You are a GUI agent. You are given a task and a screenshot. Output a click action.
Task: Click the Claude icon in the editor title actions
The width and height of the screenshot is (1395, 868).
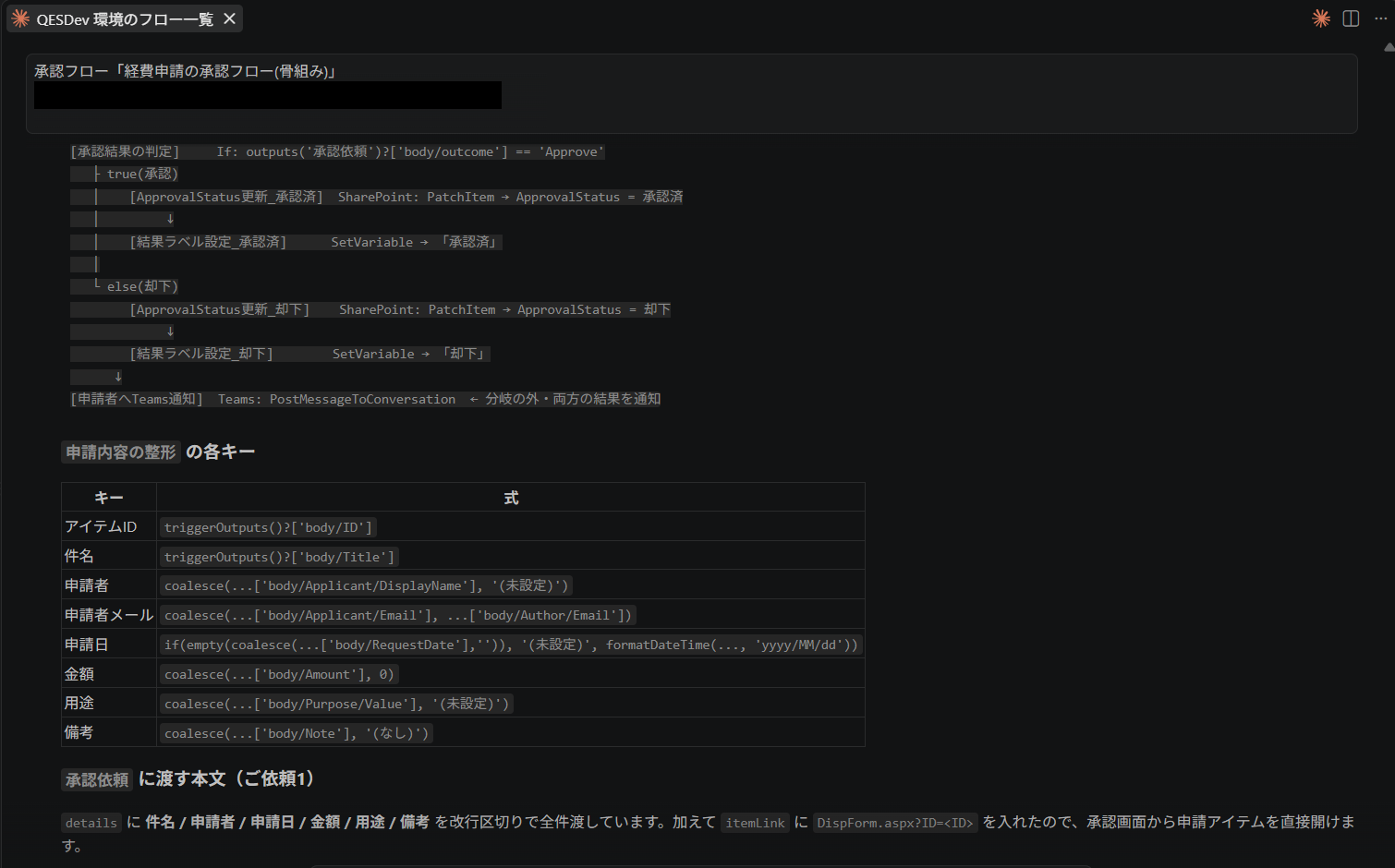(1321, 18)
